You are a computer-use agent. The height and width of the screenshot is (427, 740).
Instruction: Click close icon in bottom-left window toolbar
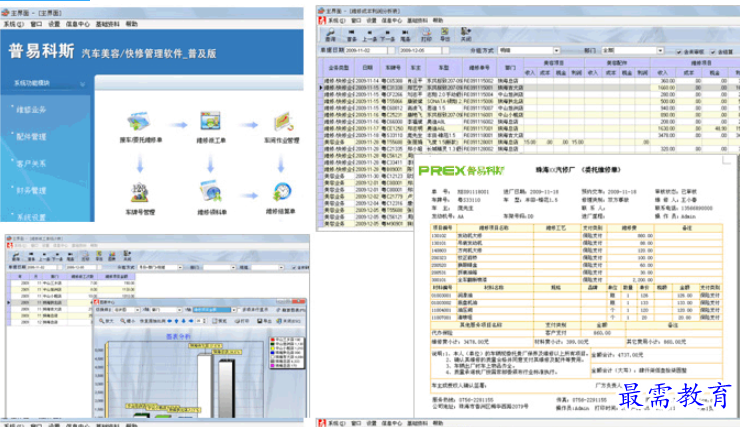(x=127, y=256)
